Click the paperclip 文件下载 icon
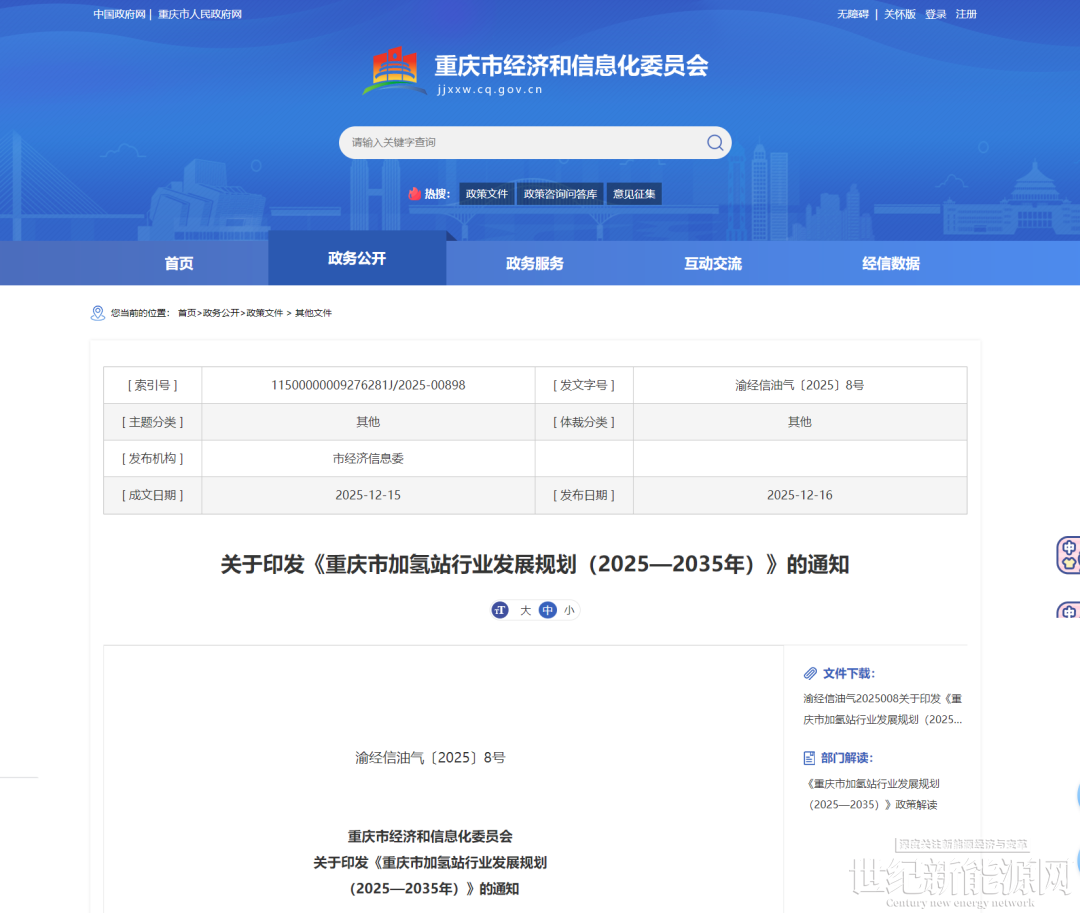The image size is (1080, 913). pyautogui.click(x=810, y=674)
